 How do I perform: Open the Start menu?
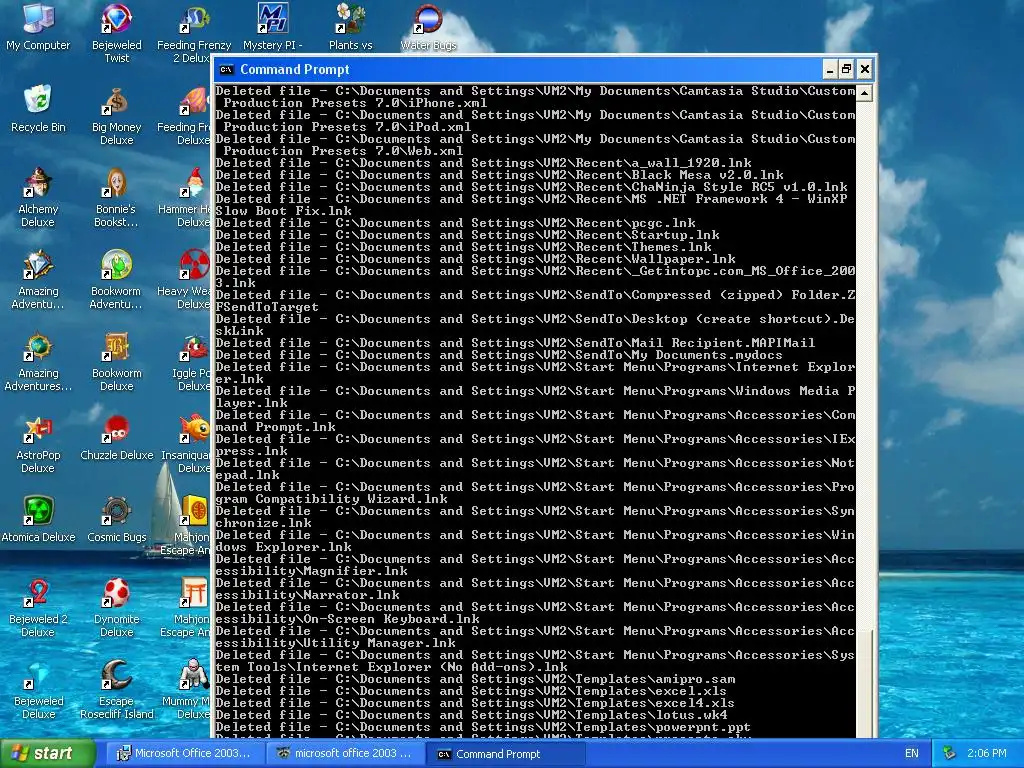point(47,753)
